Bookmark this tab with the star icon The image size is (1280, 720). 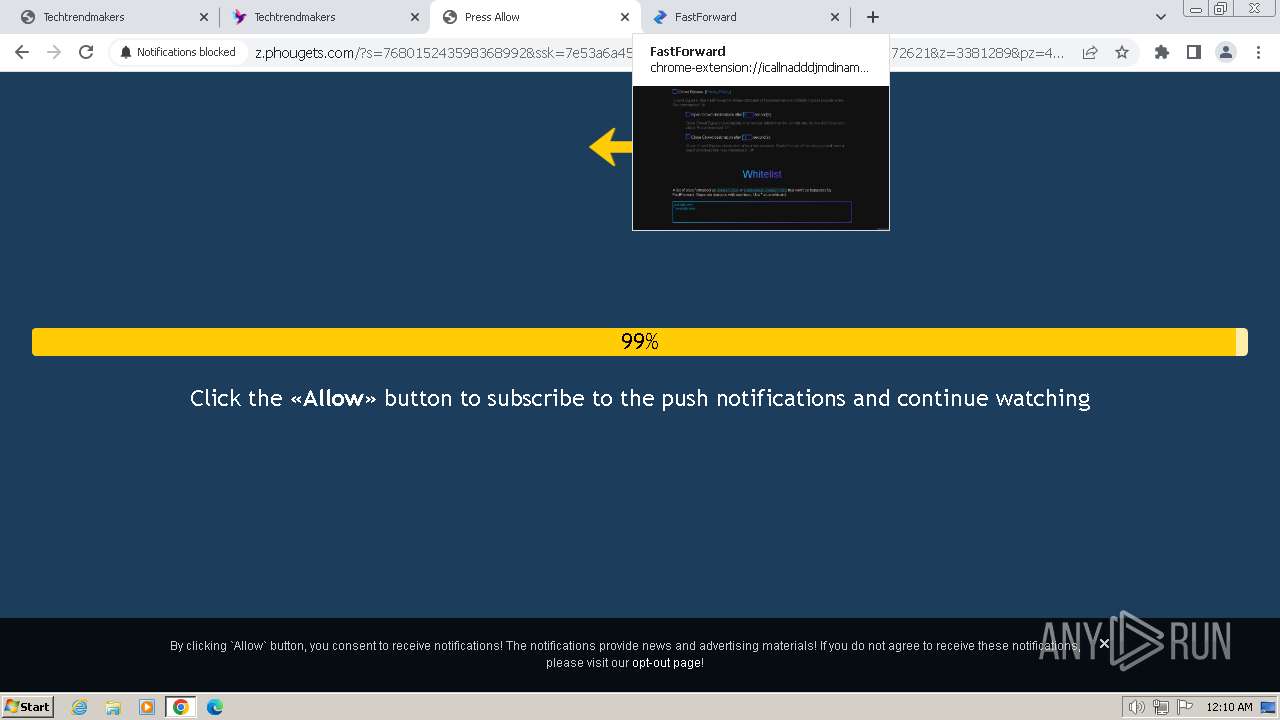tap(1122, 52)
